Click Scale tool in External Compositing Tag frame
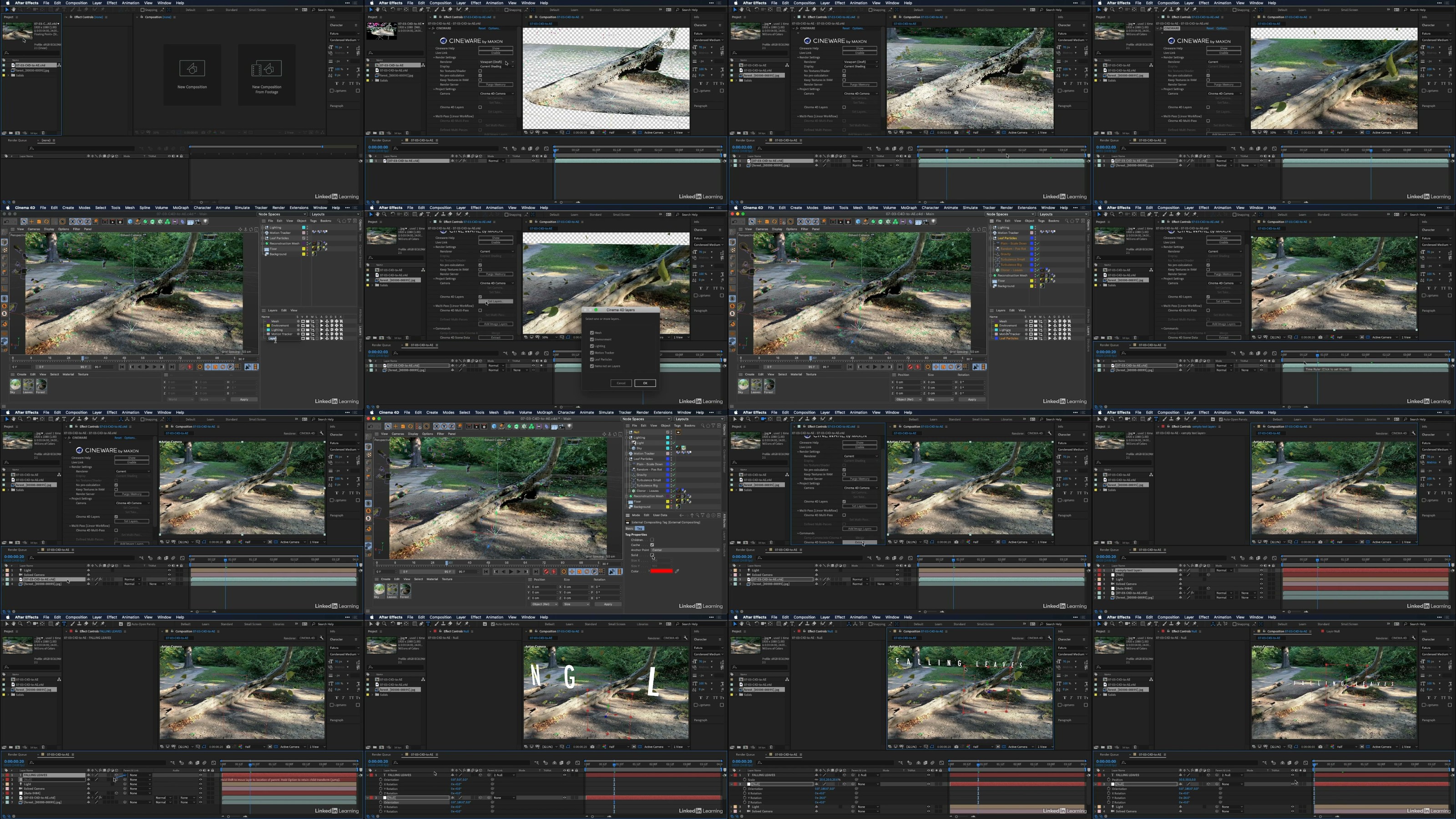Screen dimensions: 1456x819 403,426
